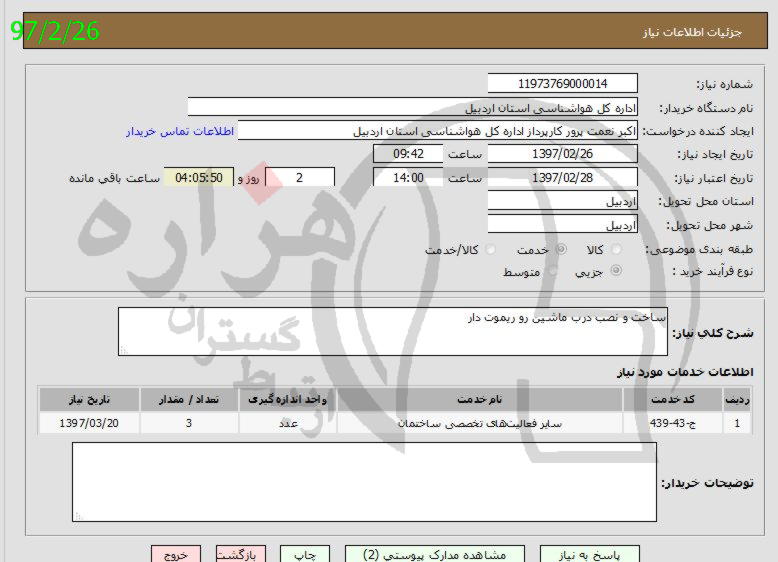
Task: Select the خدمت radio button
Action: (x=561, y=250)
